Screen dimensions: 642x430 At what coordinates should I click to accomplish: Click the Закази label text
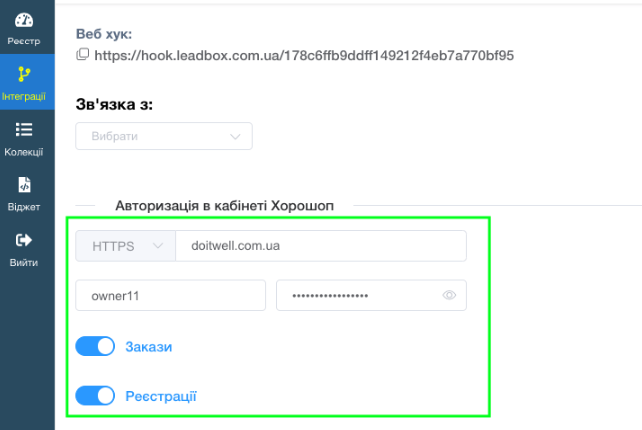(149, 347)
